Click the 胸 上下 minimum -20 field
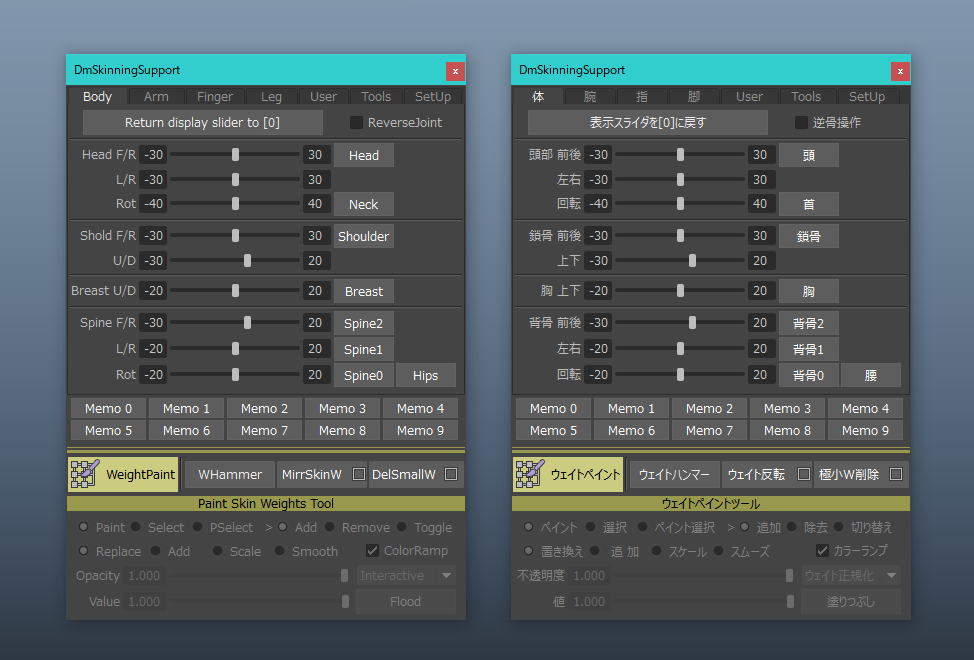Screen dimensions: 974x660 pyautogui.click(x=598, y=291)
